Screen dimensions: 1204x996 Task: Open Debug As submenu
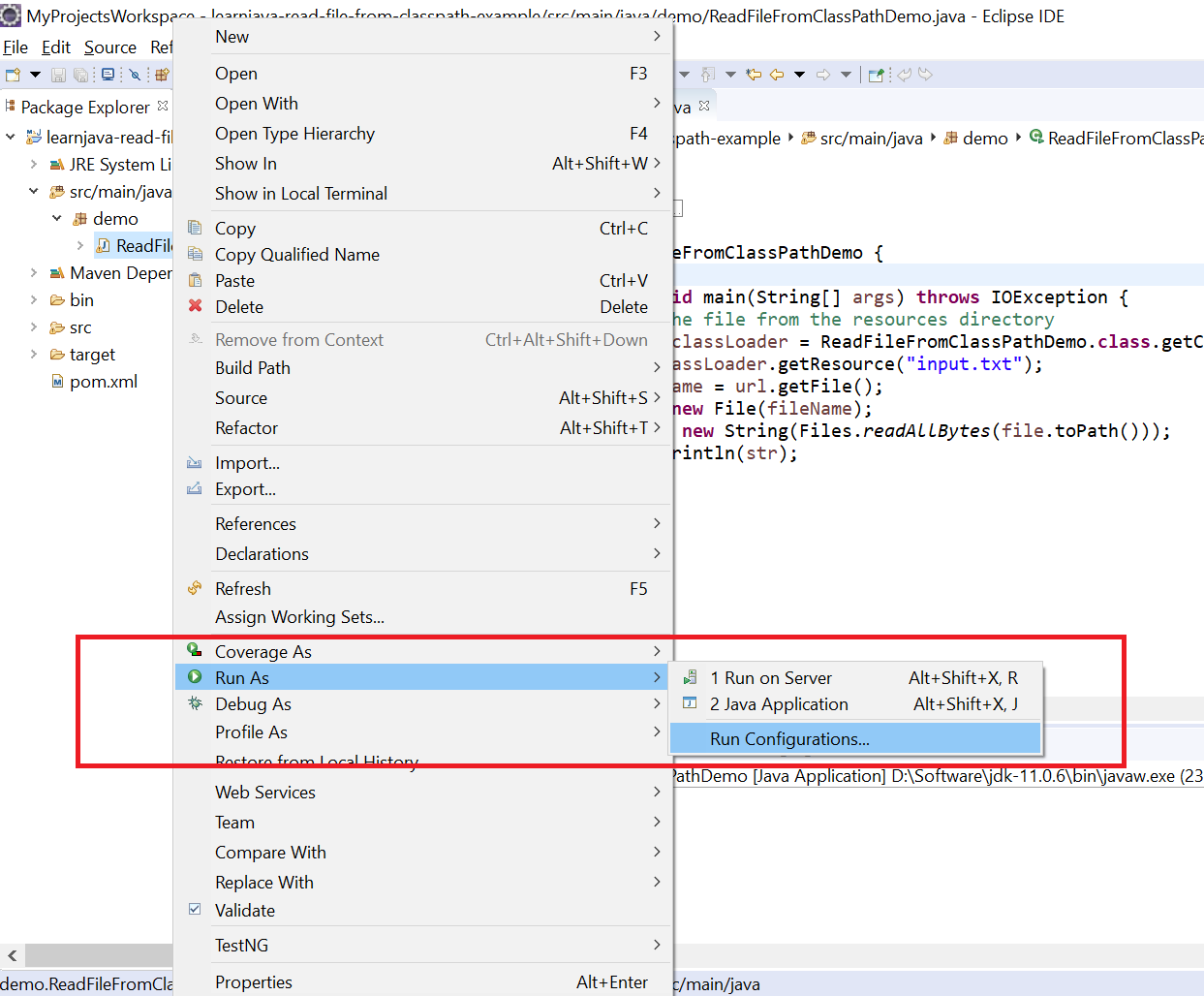click(x=253, y=704)
